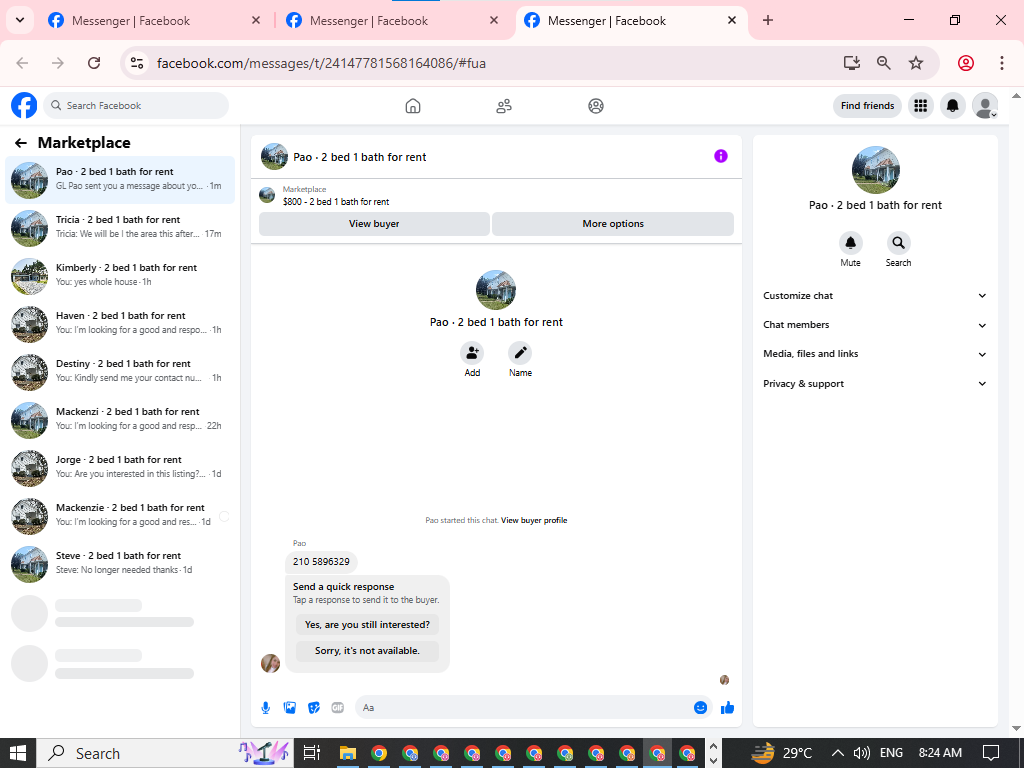1024x768 pixels.
Task: Open the Facebook menu grid icon
Action: (921, 105)
